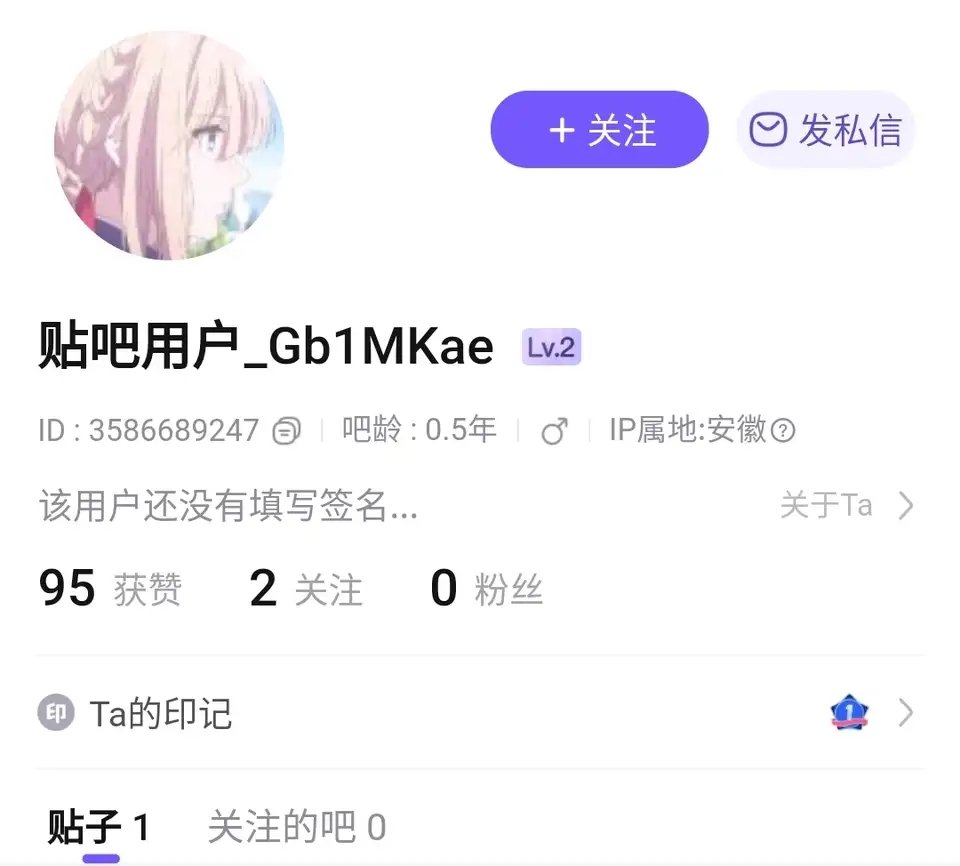Copy the user ID with the copy icon

click(x=287, y=430)
